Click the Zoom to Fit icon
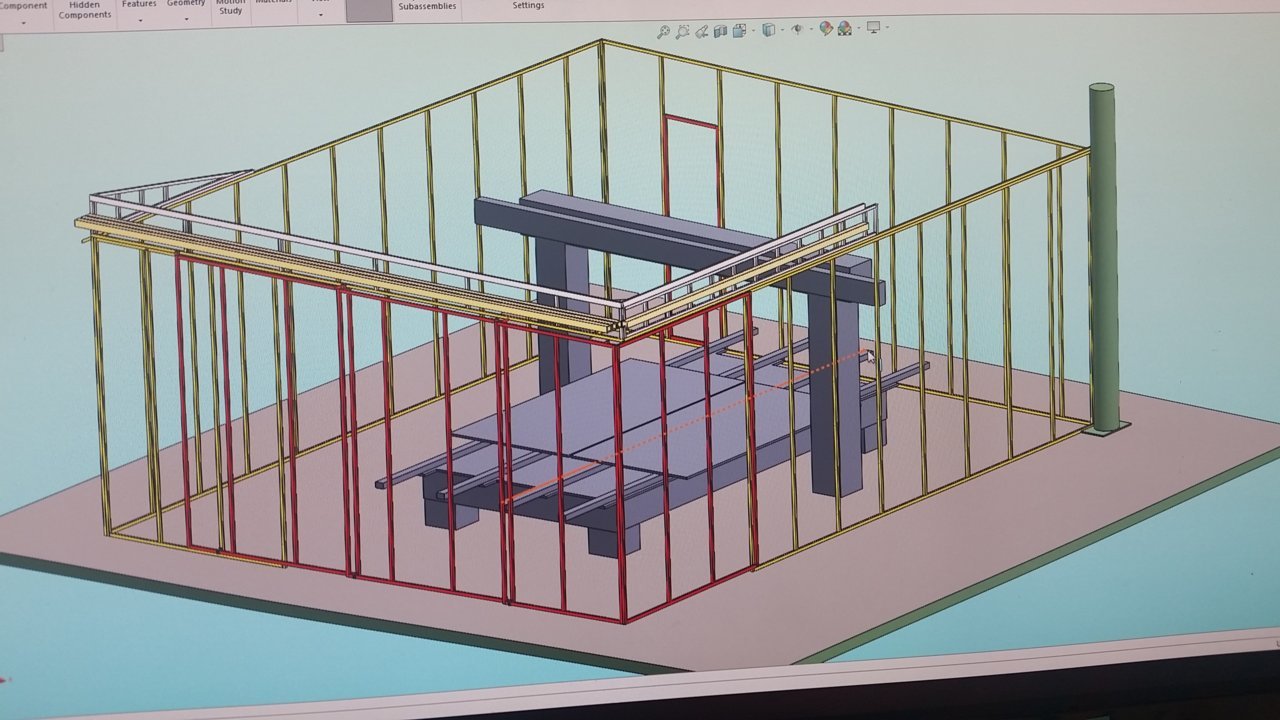 click(663, 32)
